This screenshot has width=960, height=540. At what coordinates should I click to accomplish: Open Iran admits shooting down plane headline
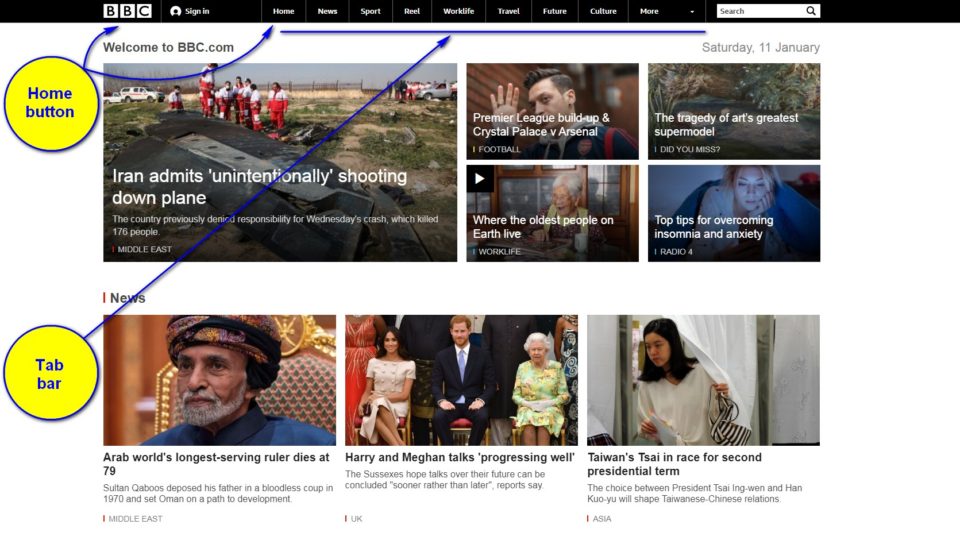point(259,187)
